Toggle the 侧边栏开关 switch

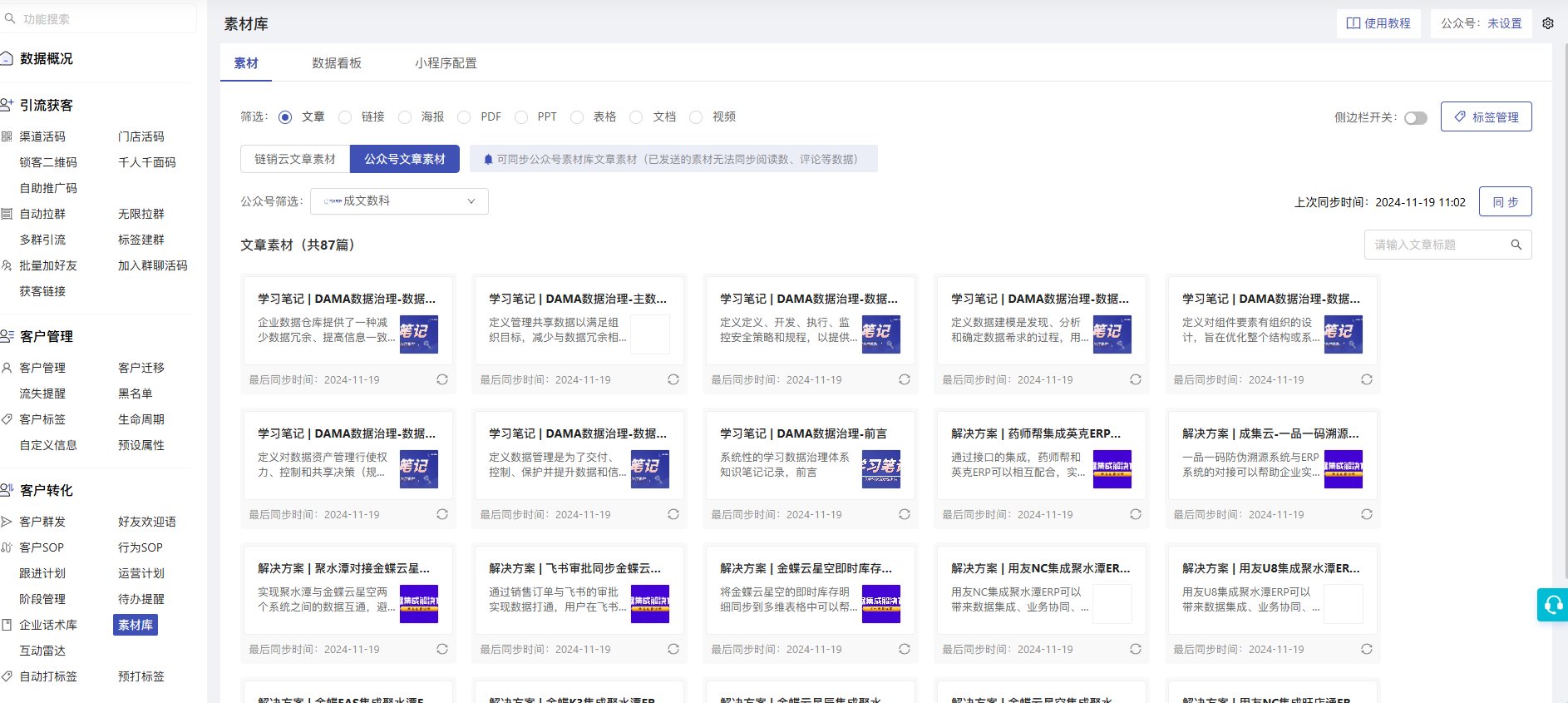pyautogui.click(x=1416, y=118)
